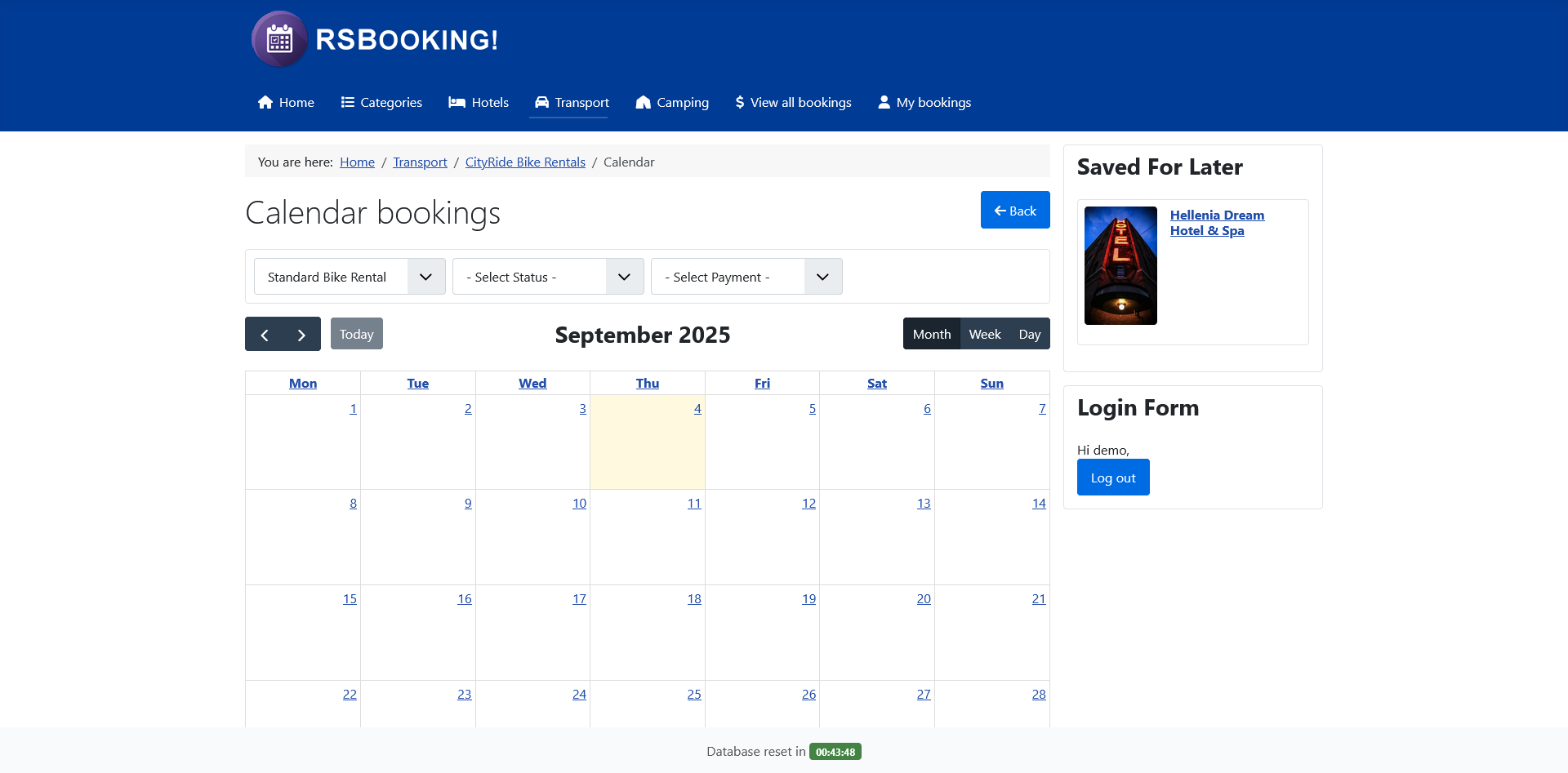This screenshot has width=1568, height=773.
Task: Select date 22 in calendar
Action: click(350, 694)
